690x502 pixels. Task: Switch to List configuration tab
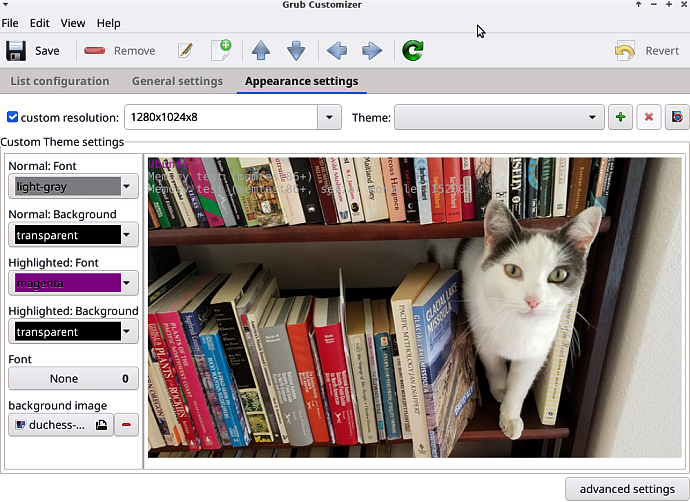pos(60,81)
